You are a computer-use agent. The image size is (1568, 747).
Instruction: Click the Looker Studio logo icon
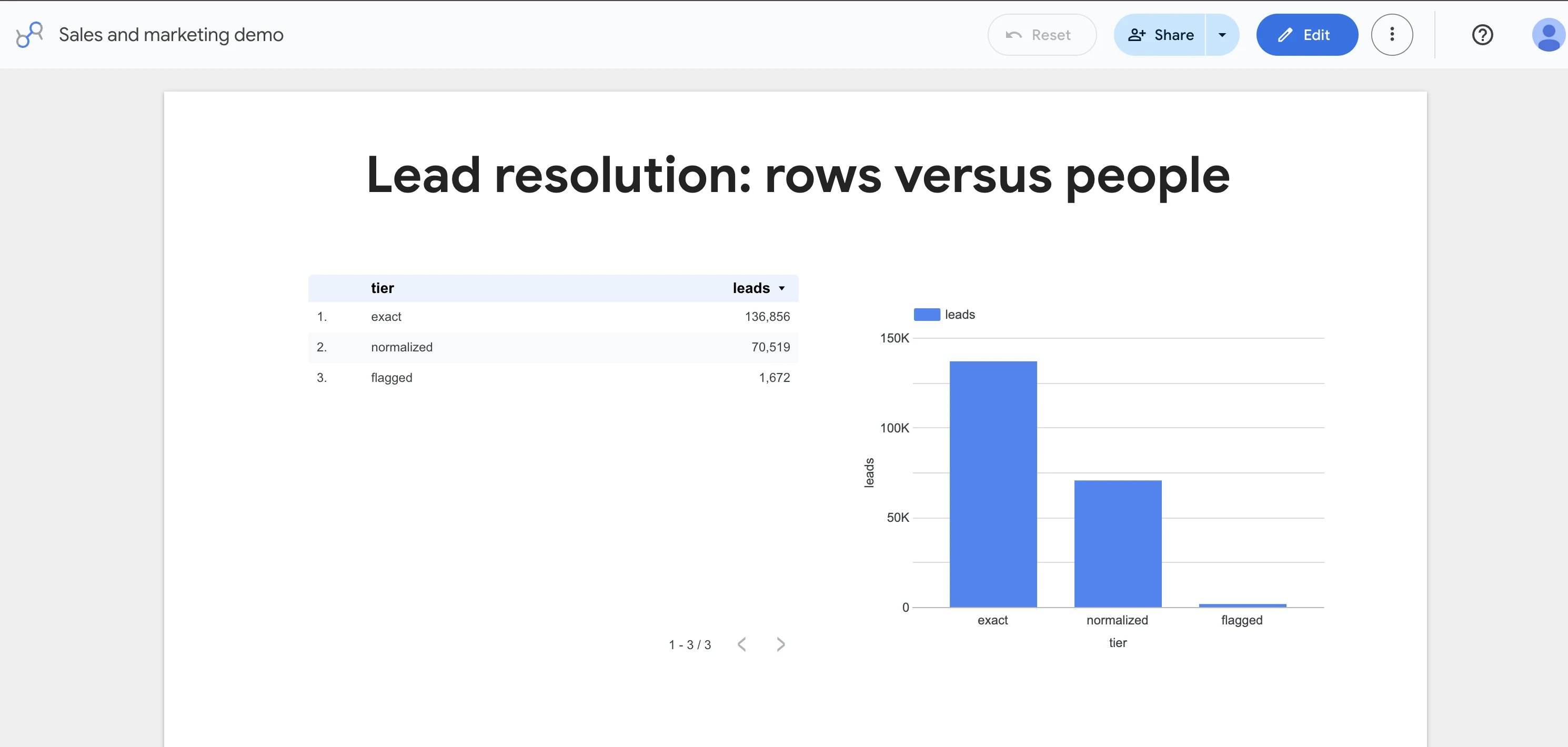29,35
